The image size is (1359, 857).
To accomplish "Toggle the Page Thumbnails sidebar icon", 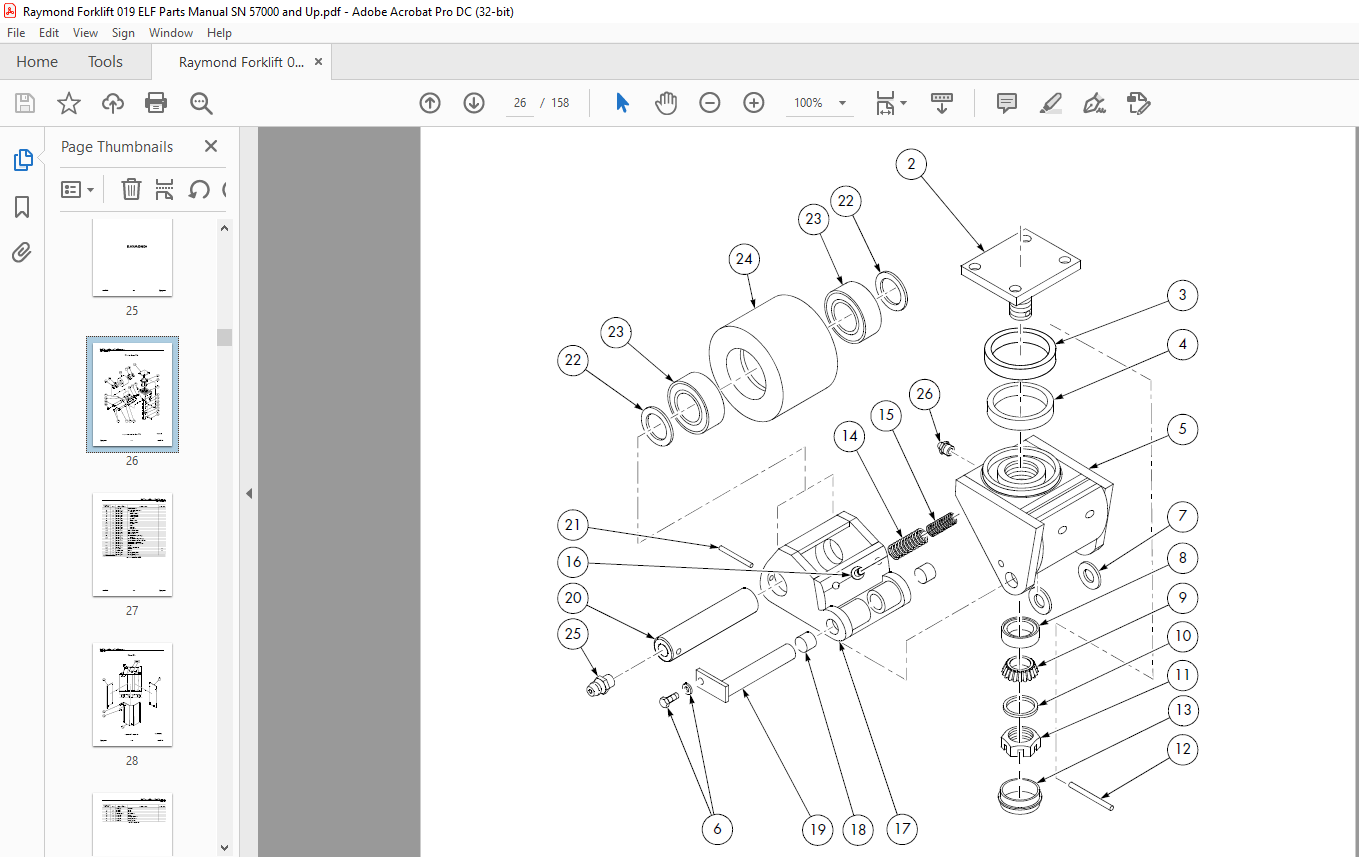I will click(22, 160).
